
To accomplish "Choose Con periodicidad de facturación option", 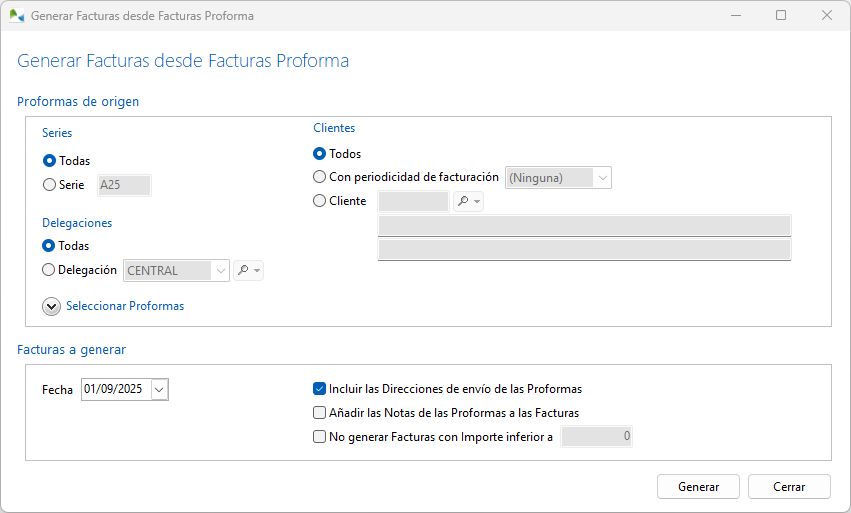I will [x=320, y=177].
